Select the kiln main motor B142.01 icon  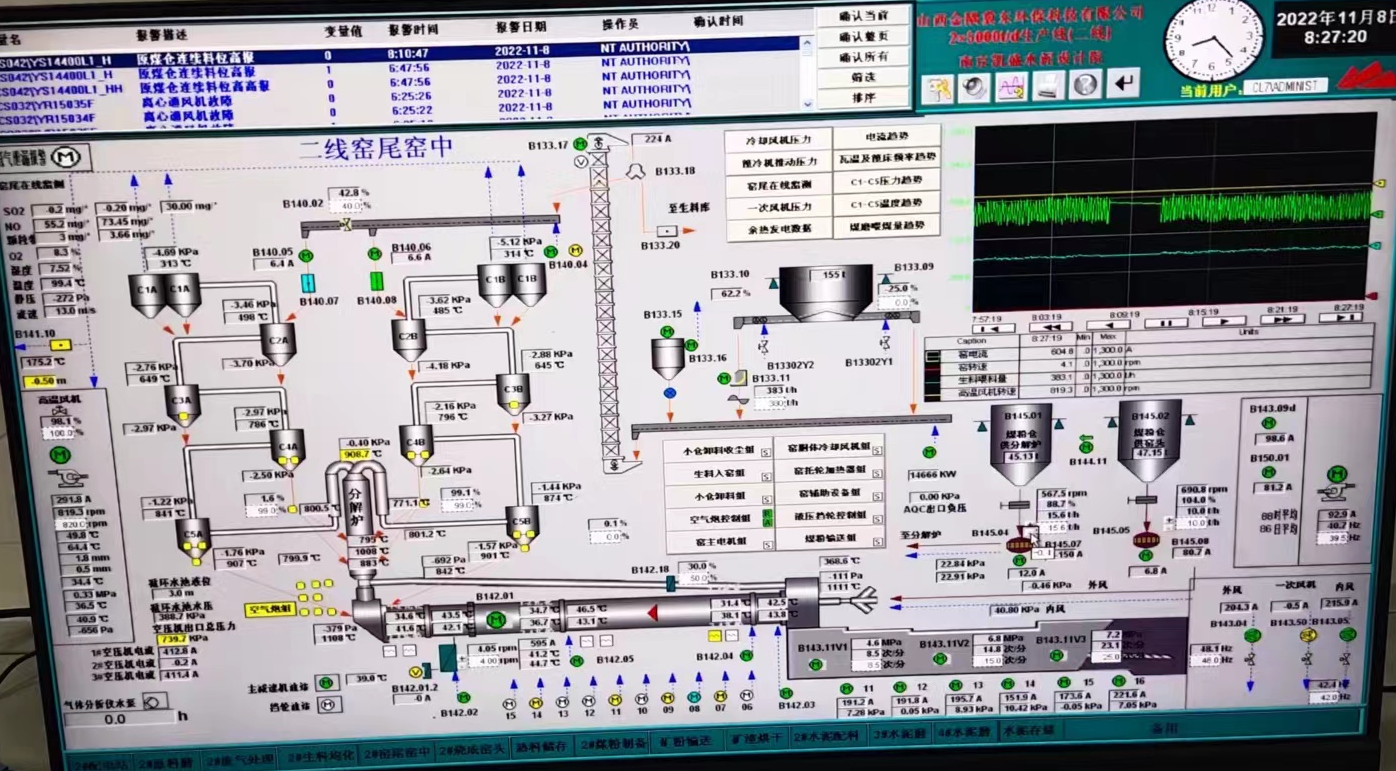point(496,621)
